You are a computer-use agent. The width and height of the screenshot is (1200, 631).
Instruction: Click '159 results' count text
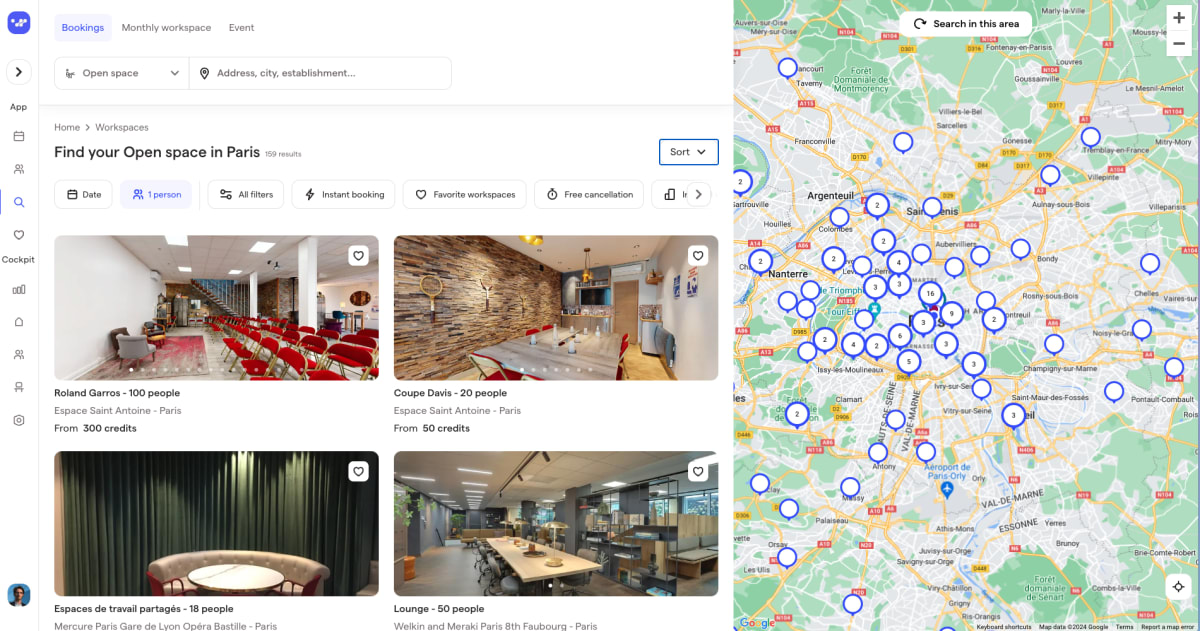(283, 154)
